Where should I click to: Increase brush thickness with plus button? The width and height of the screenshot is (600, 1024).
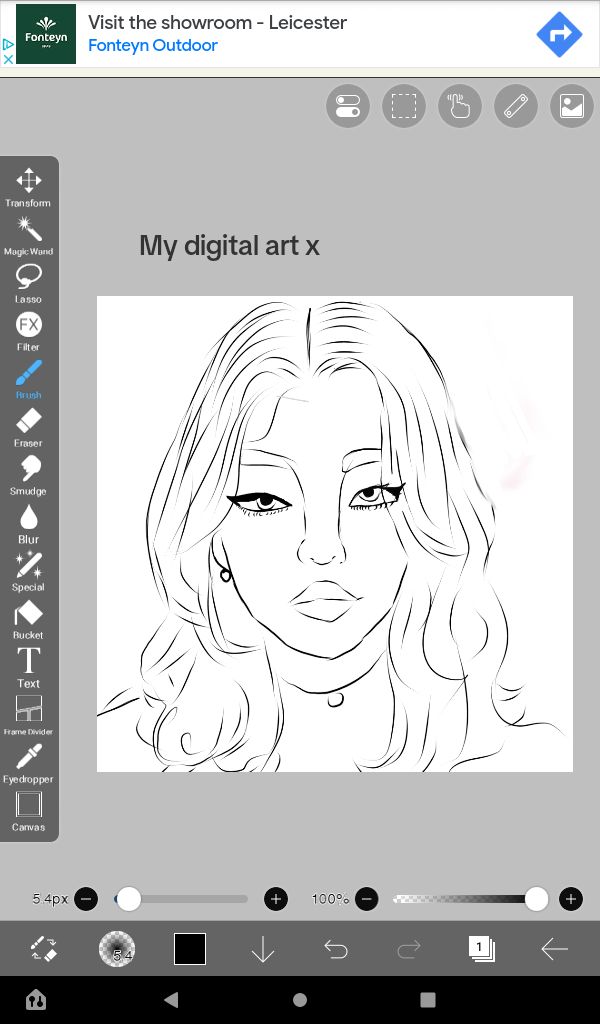tap(276, 899)
